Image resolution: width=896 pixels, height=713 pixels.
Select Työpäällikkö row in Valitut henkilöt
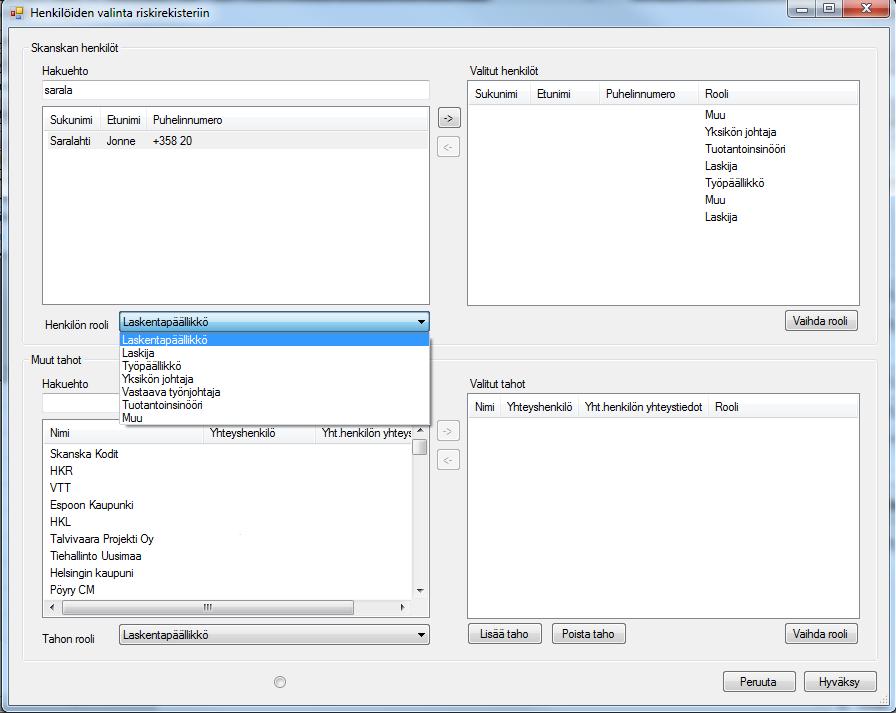coord(663,183)
